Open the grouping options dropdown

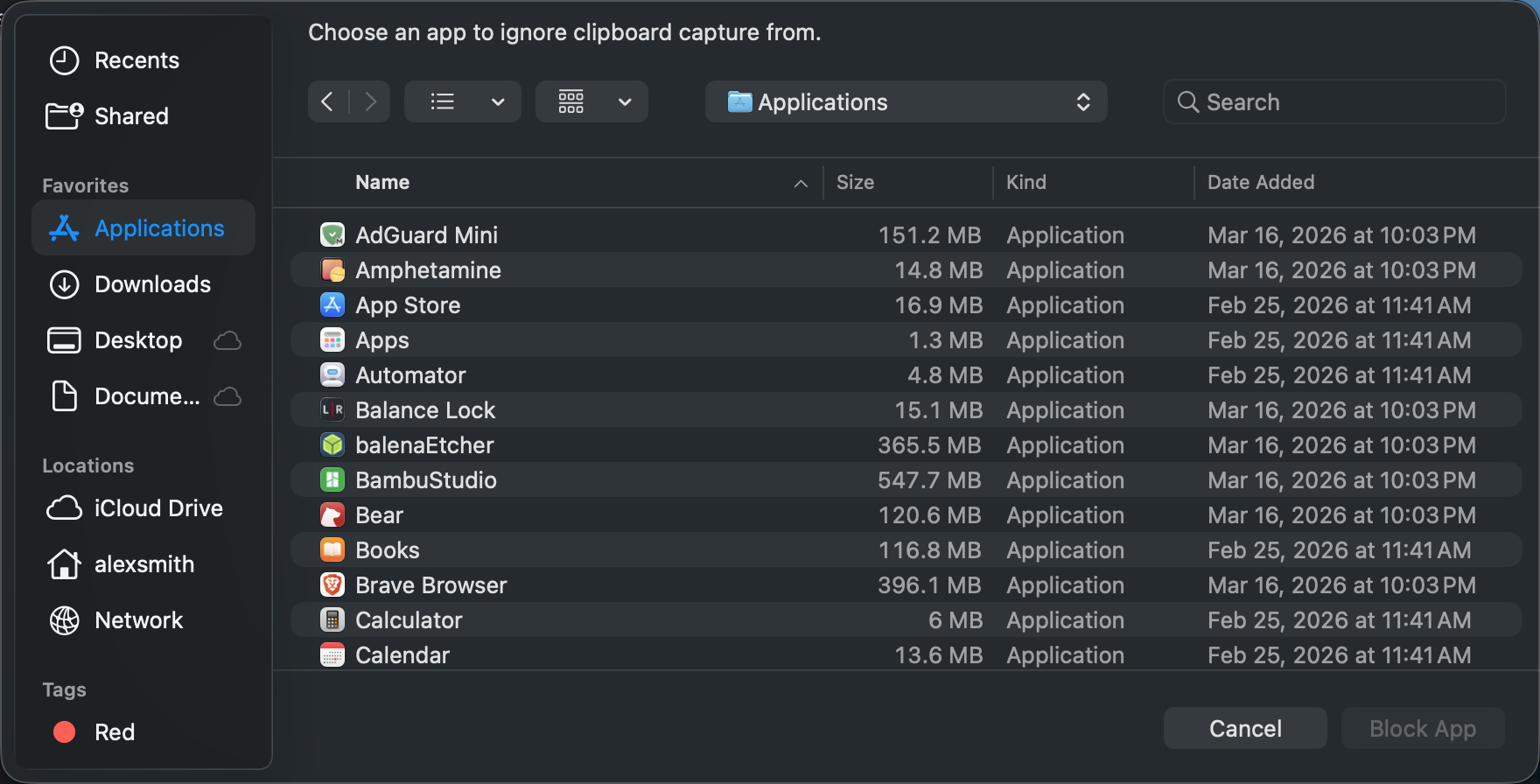[591, 101]
